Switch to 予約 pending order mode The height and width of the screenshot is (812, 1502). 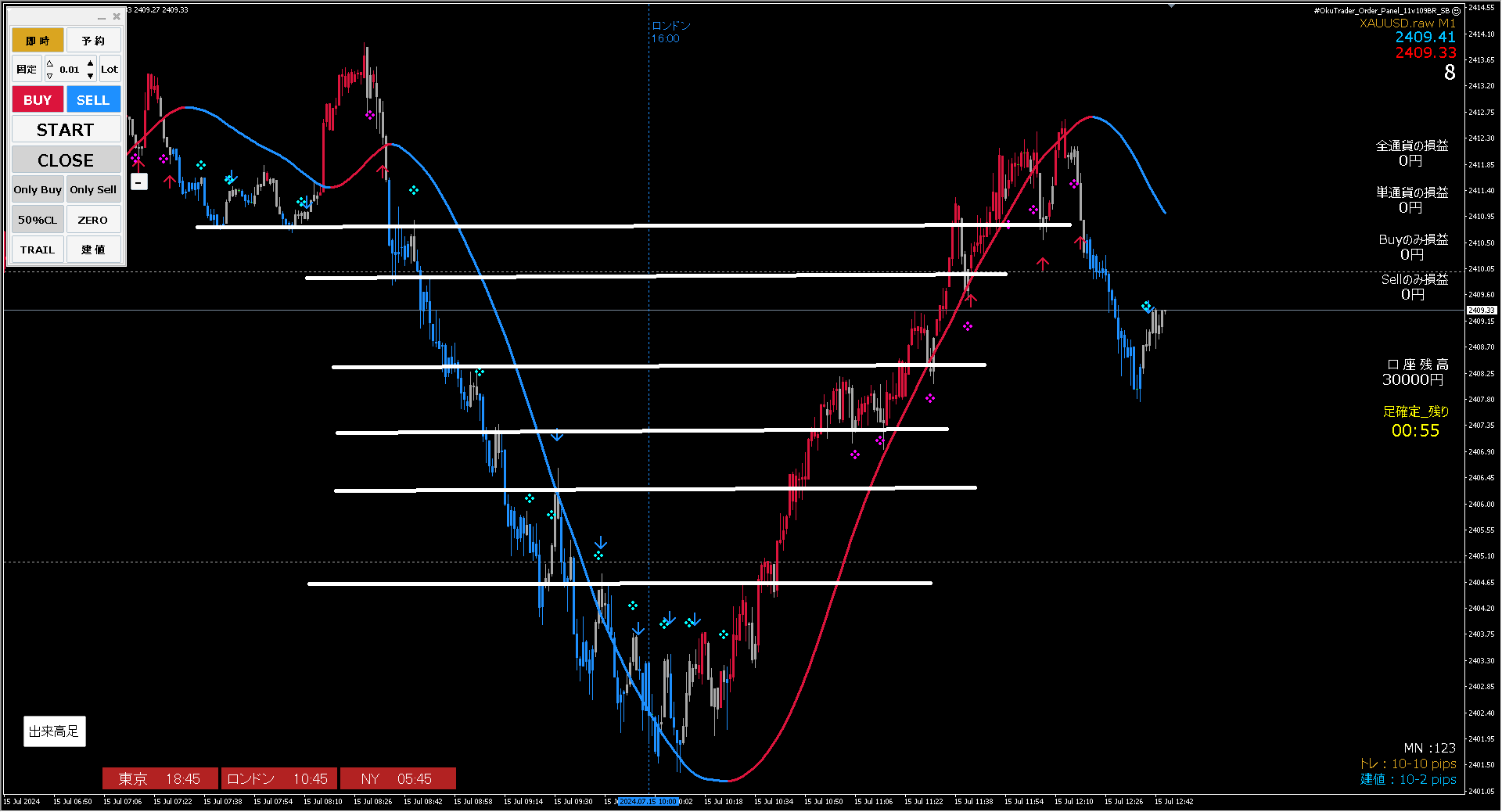click(93, 41)
